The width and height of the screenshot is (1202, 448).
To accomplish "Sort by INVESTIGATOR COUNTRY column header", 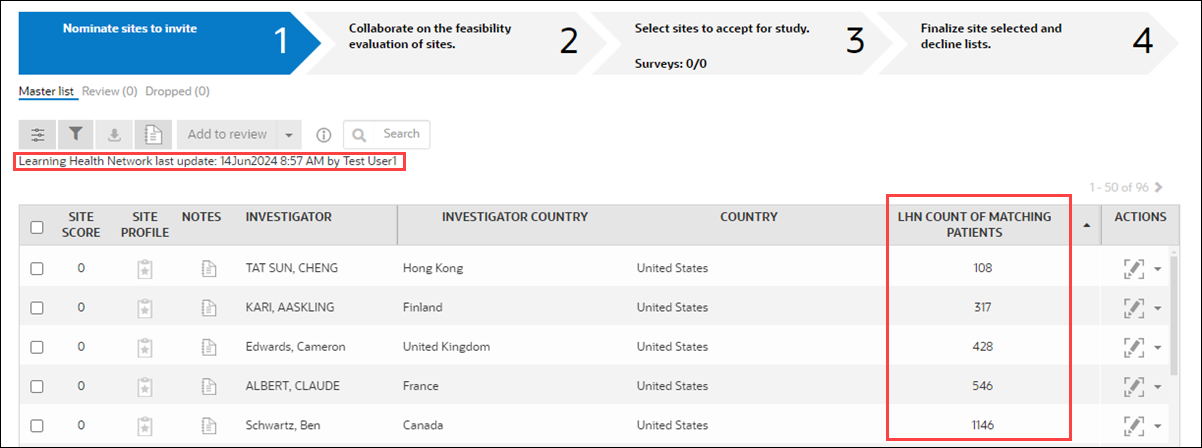I will [x=515, y=217].
